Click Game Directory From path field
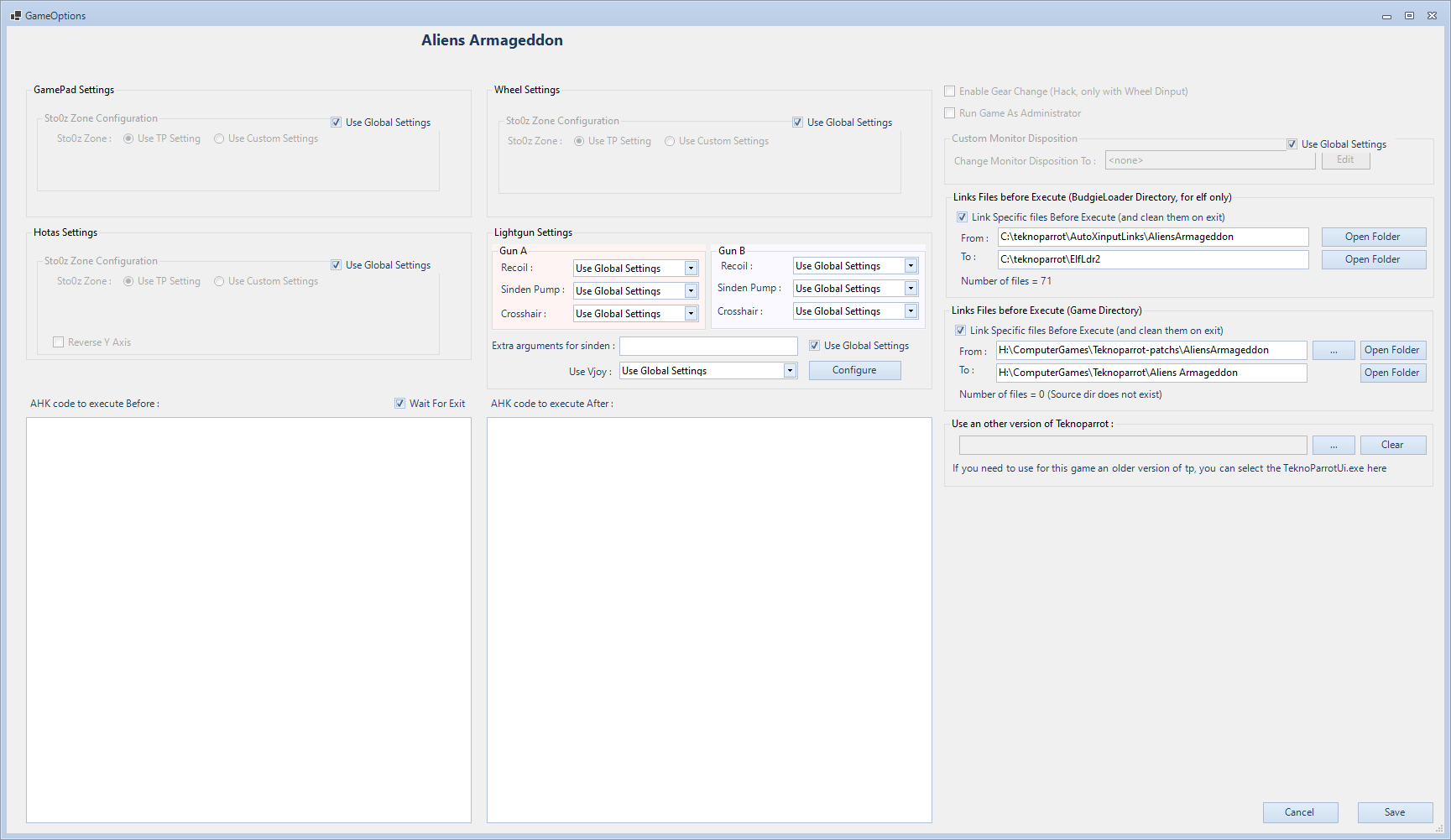Viewport: 1451px width, 840px height. [1151, 350]
